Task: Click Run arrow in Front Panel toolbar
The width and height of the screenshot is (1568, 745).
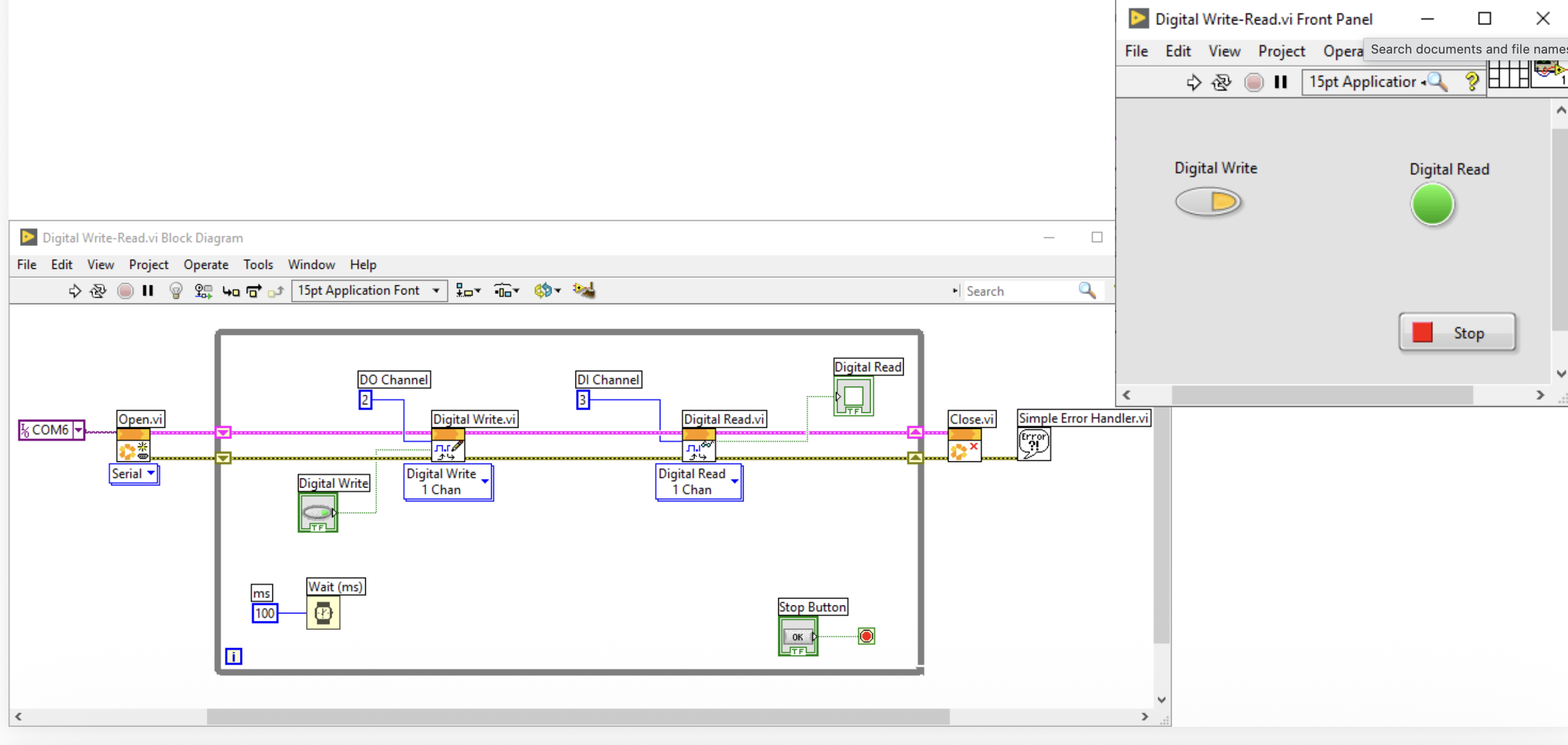Action: coord(1194,82)
